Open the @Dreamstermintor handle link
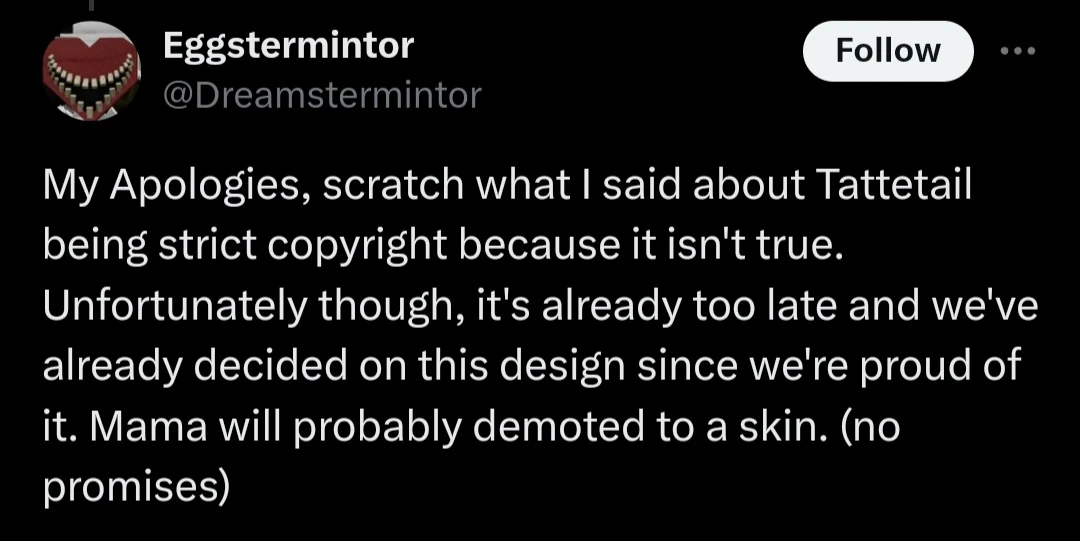Image resolution: width=1080 pixels, height=541 pixels. pos(321,95)
